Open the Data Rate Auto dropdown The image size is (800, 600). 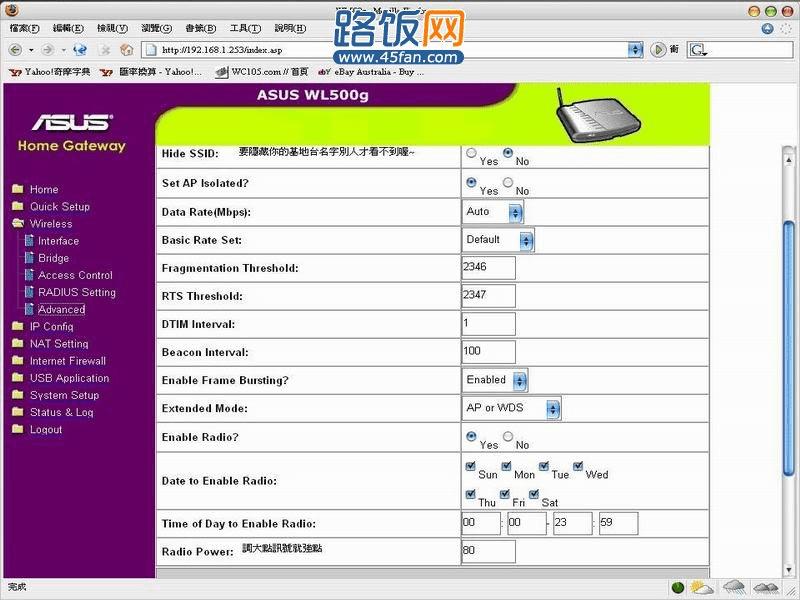click(493, 212)
